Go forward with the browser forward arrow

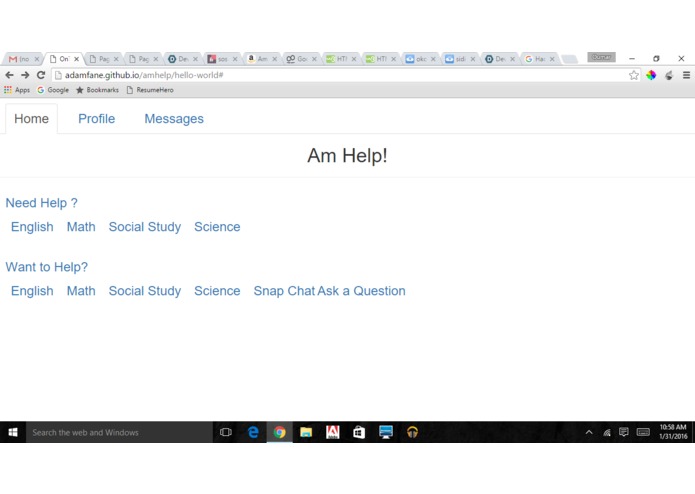click(x=25, y=75)
